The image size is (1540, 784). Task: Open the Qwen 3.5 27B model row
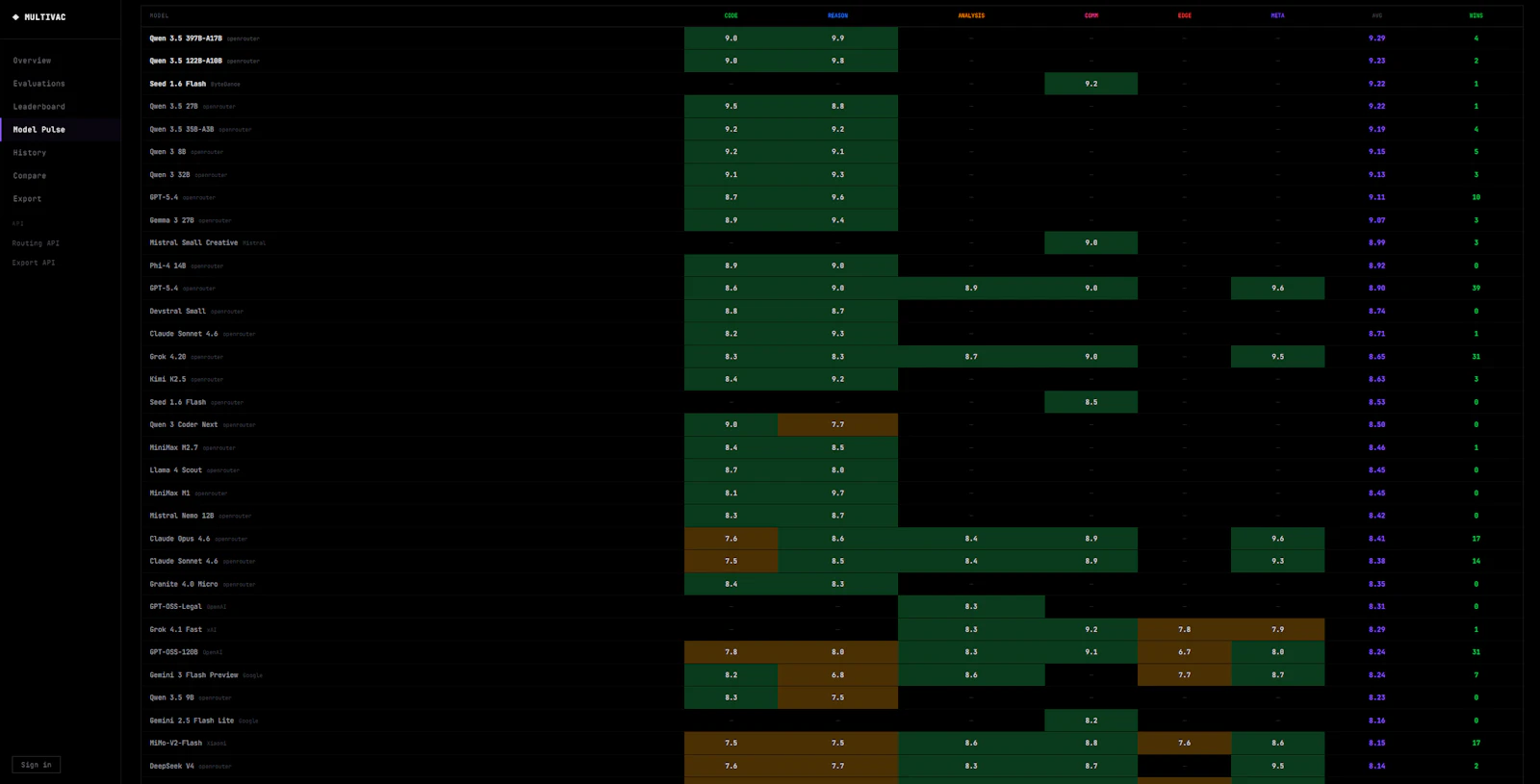pyautogui.click(x=832, y=107)
